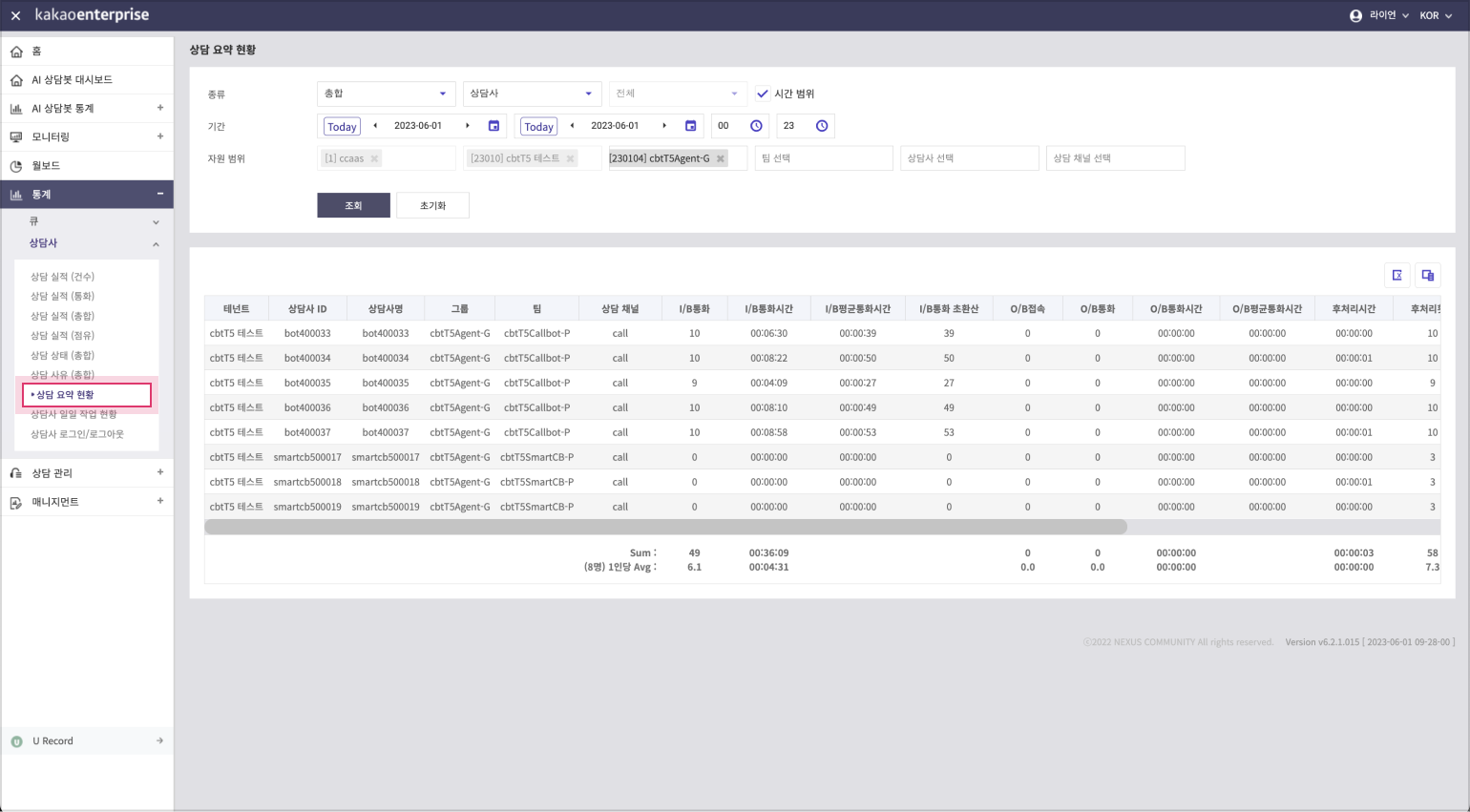Click the clock icon next to end hour 23
This screenshot has width=1470, height=812.
(821, 126)
